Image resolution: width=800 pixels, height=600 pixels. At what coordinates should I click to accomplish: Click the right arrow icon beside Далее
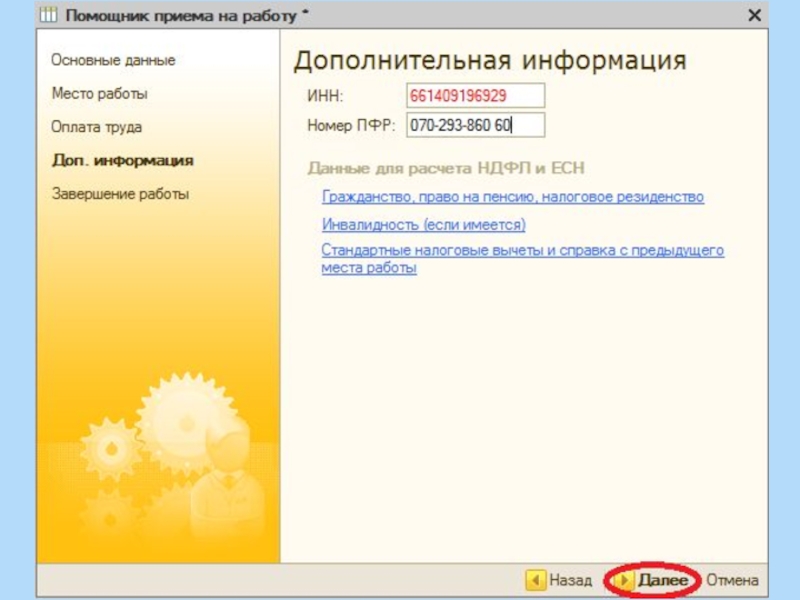(624, 580)
